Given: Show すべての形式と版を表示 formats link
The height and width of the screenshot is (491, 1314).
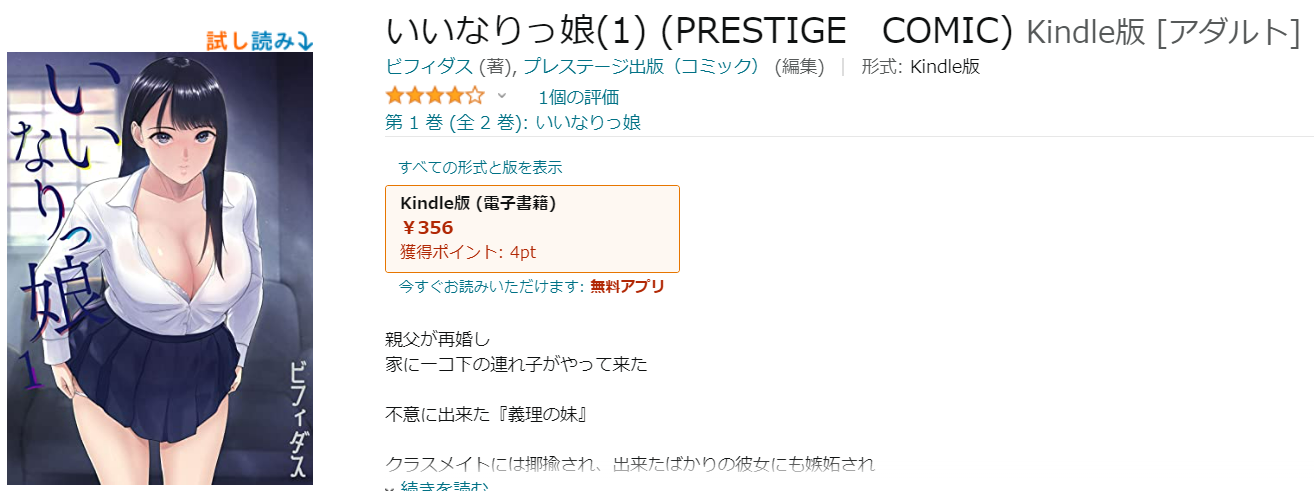Looking at the screenshot, I should coord(480,167).
